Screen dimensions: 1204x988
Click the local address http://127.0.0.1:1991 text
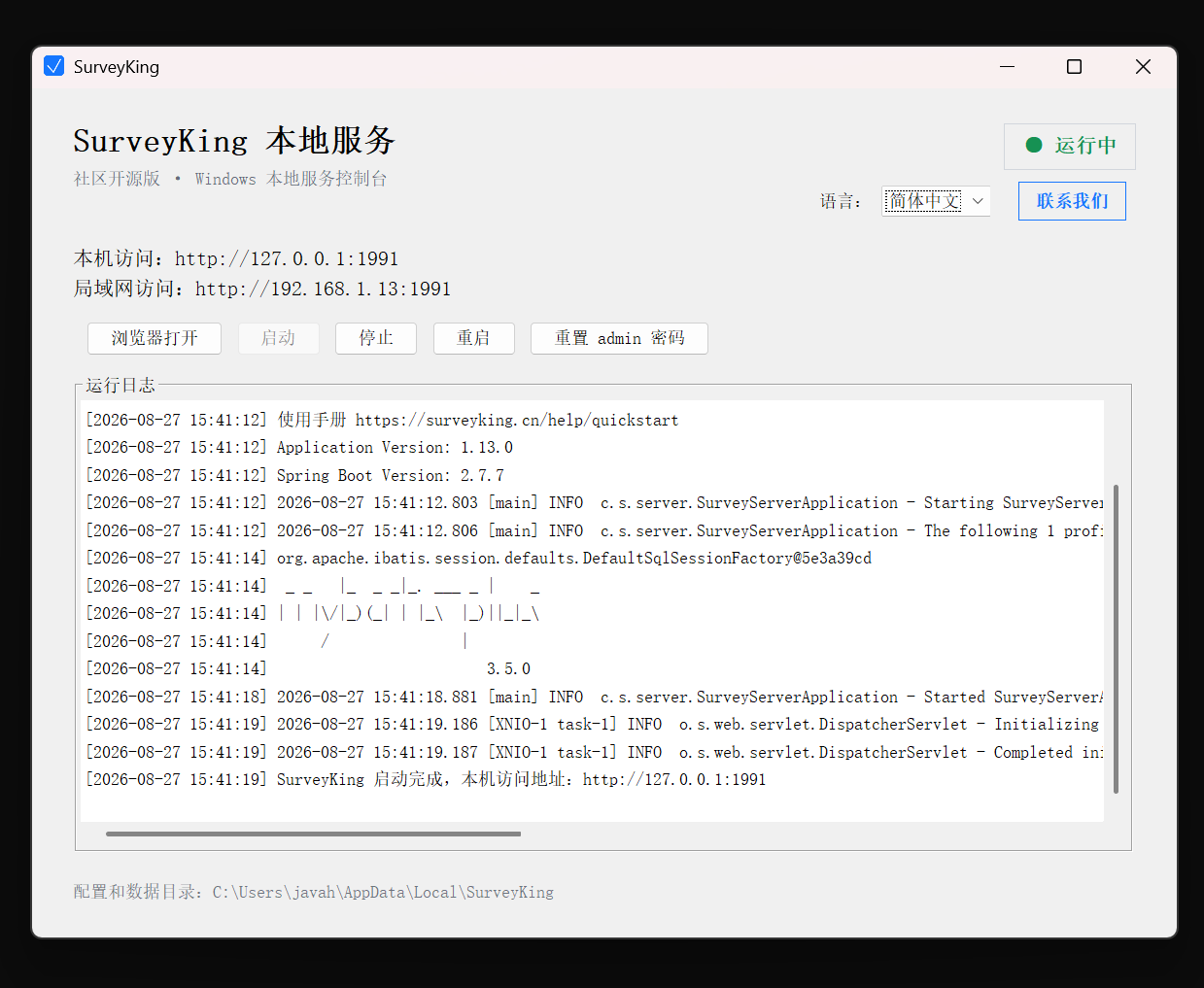(x=287, y=258)
